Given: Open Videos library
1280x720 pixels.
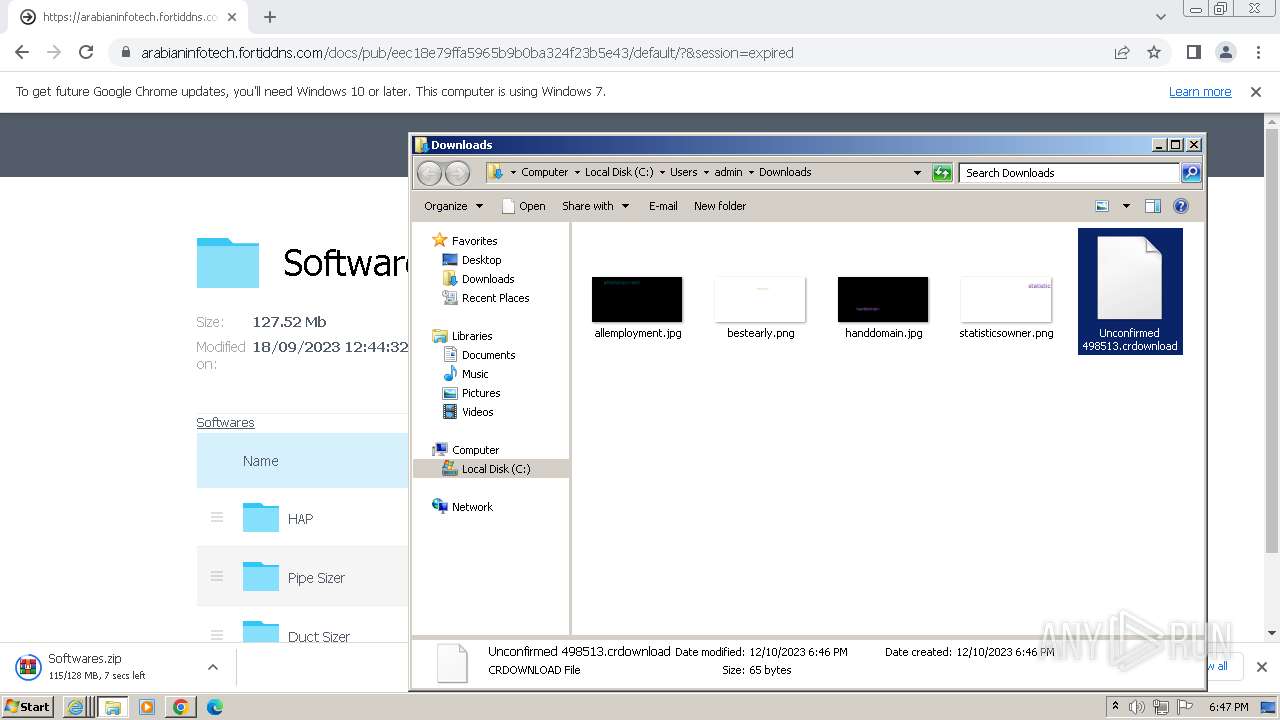Looking at the screenshot, I should [477, 412].
